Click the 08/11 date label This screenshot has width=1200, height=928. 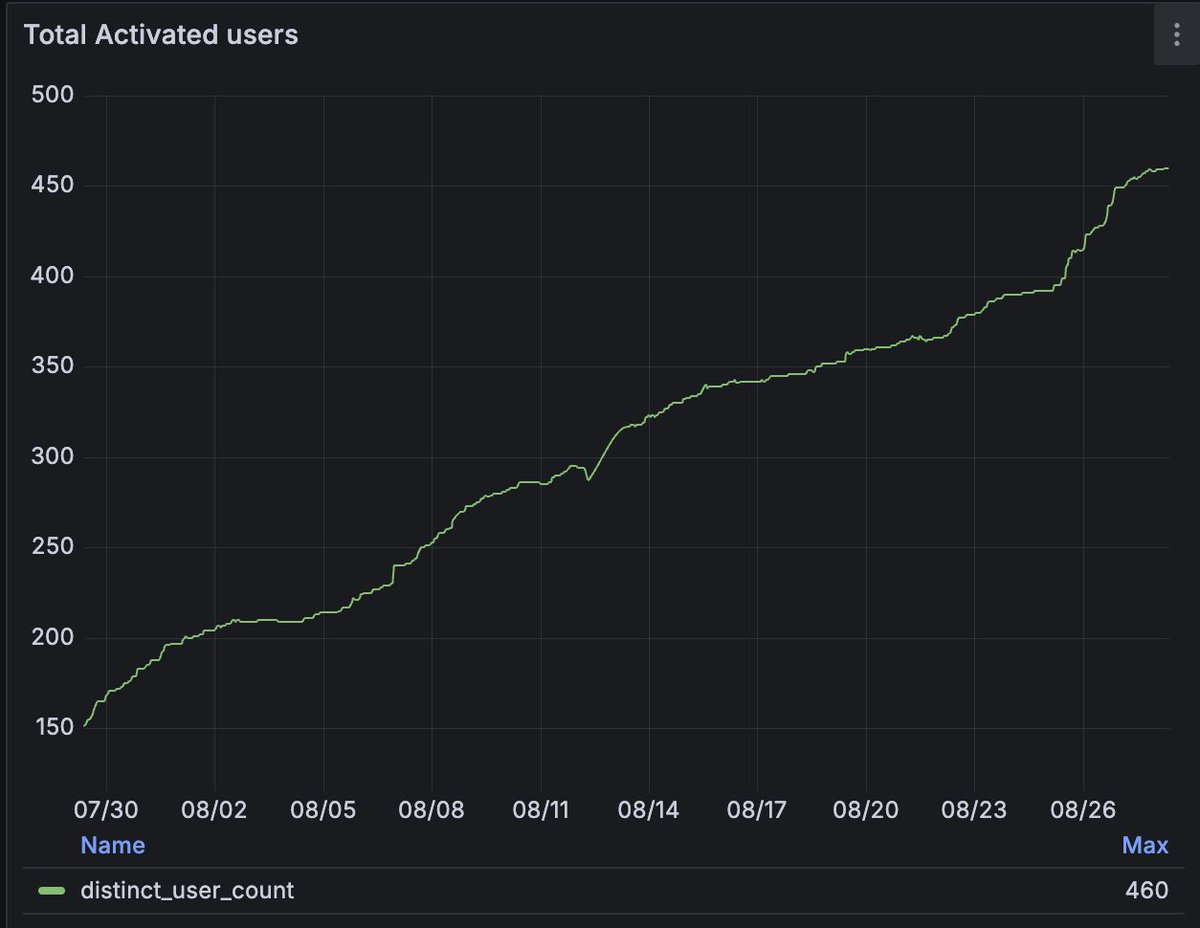pos(541,809)
